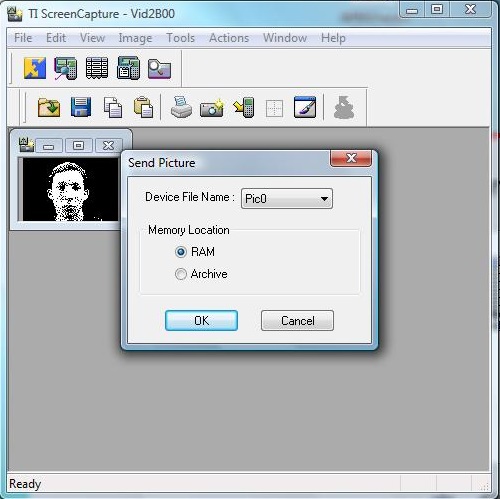The width and height of the screenshot is (500, 499).
Task: Open the device folder explorer magnifier icon
Action: tap(159, 68)
